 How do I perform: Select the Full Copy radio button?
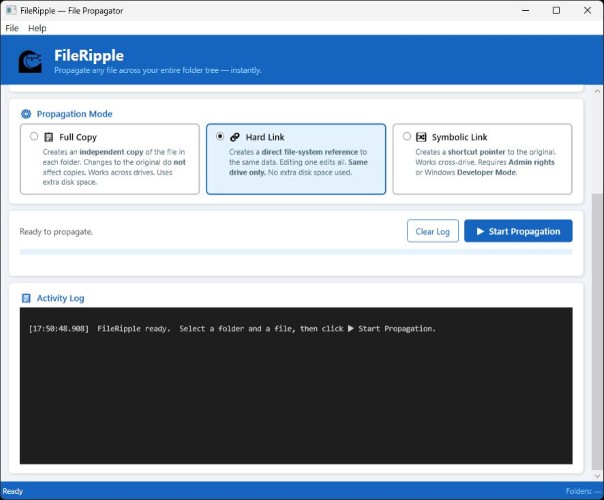34,136
